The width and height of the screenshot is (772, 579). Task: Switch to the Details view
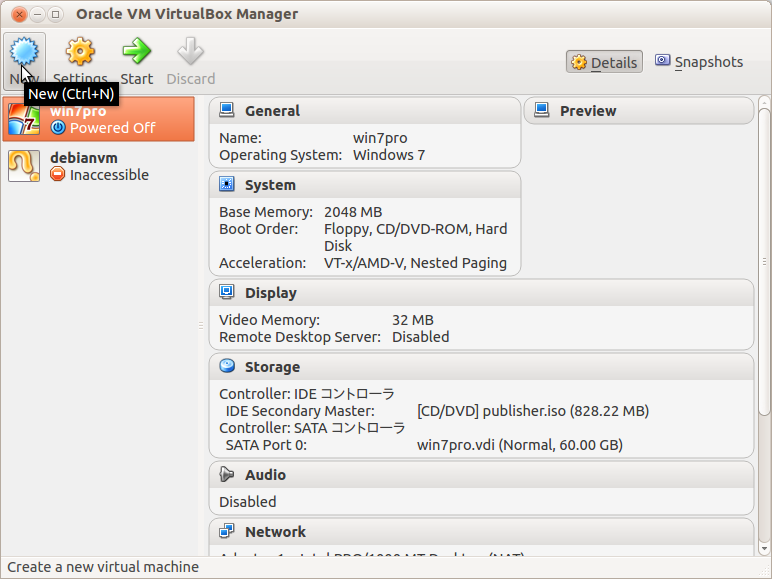pos(604,62)
